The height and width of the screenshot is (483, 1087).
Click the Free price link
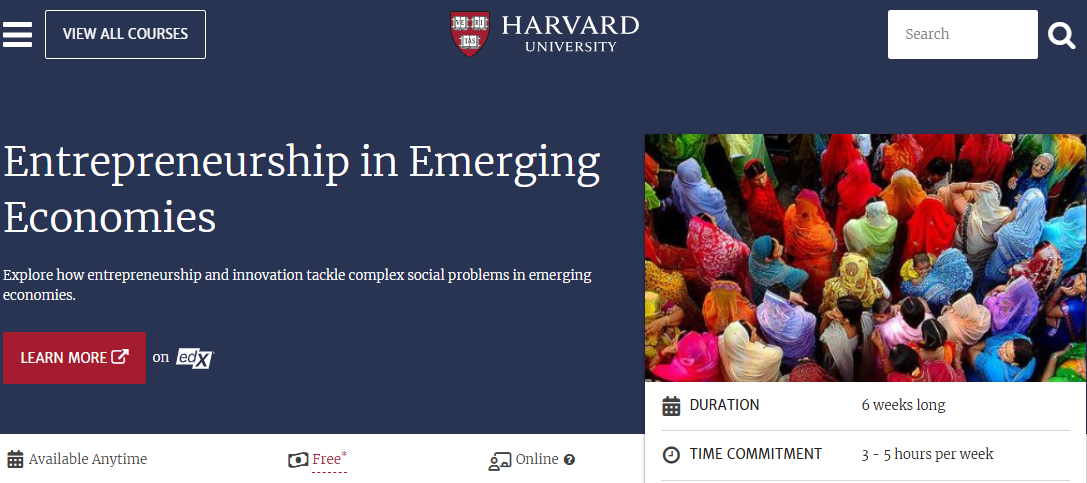pyautogui.click(x=327, y=460)
